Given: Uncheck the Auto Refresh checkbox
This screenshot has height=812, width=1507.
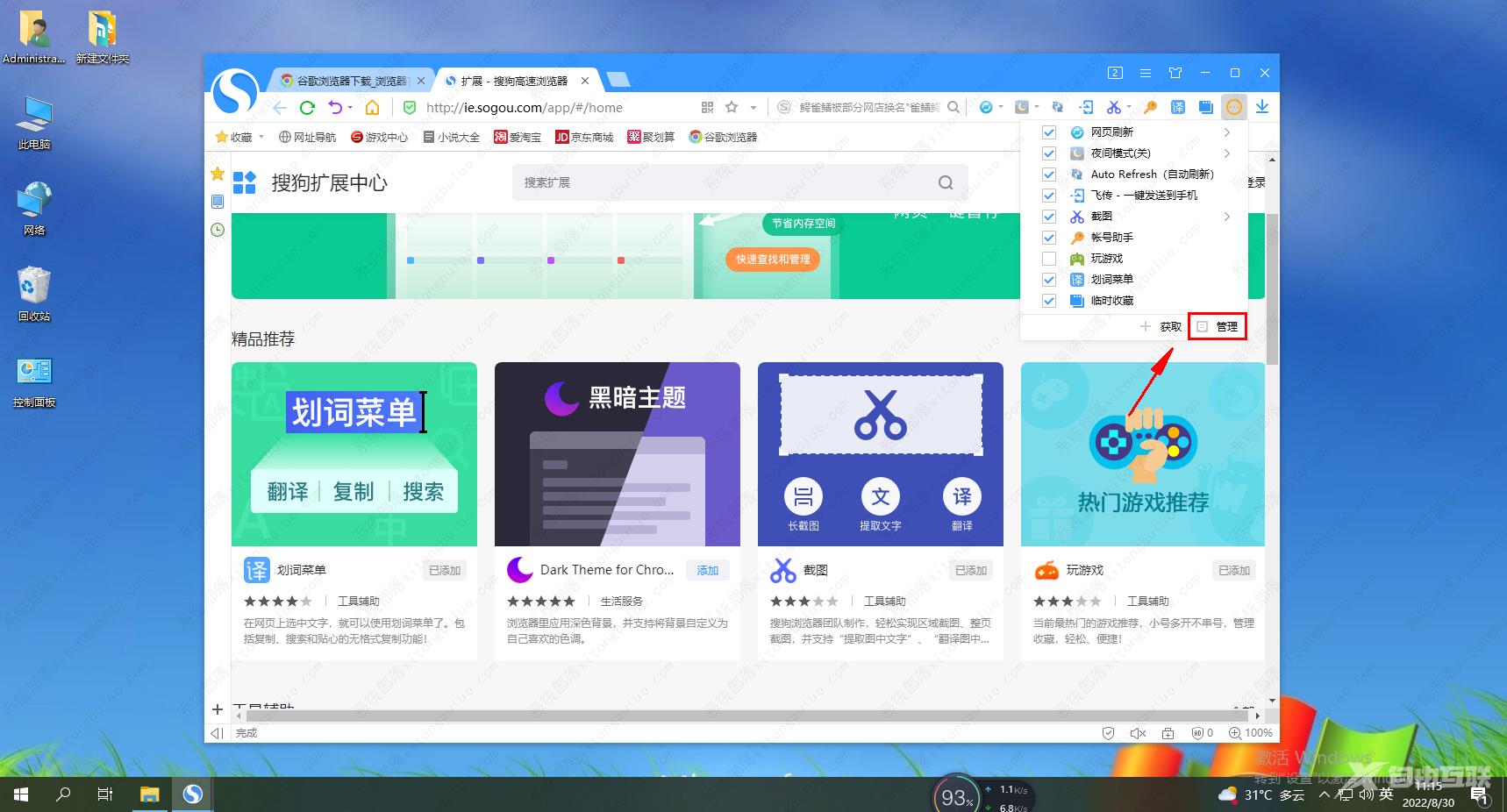Looking at the screenshot, I should pos(1049,175).
